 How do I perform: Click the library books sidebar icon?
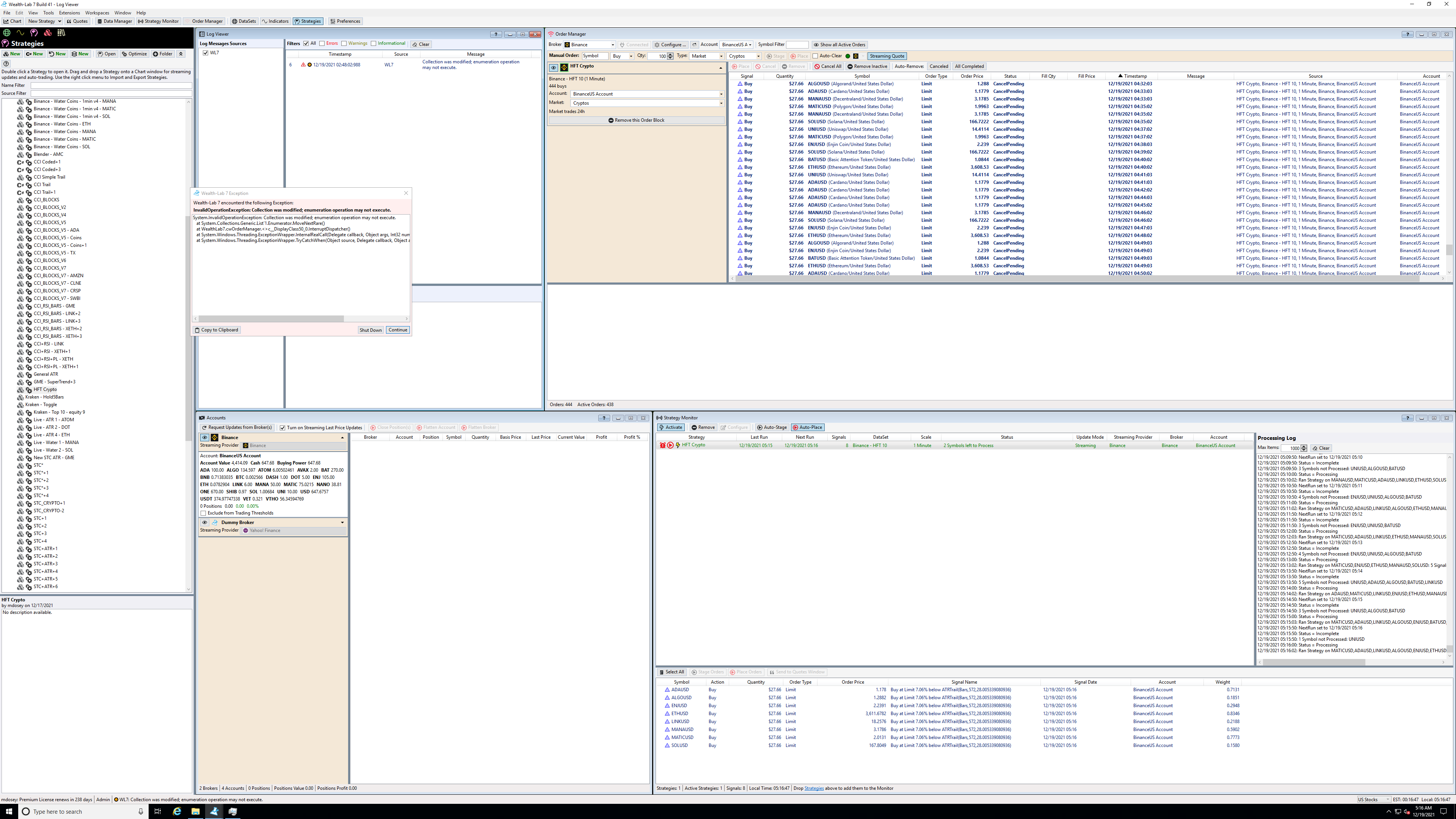coord(61,33)
